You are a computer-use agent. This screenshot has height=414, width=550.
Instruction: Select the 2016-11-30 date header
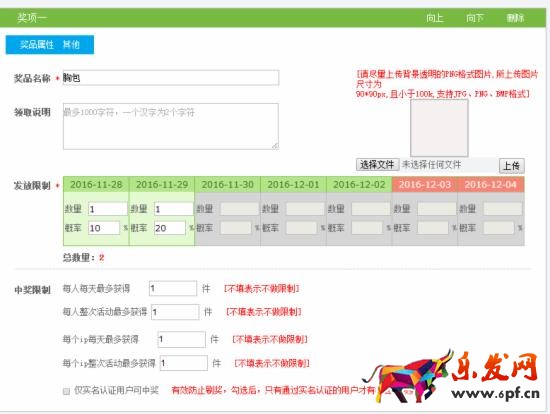click(x=228, y=185)
